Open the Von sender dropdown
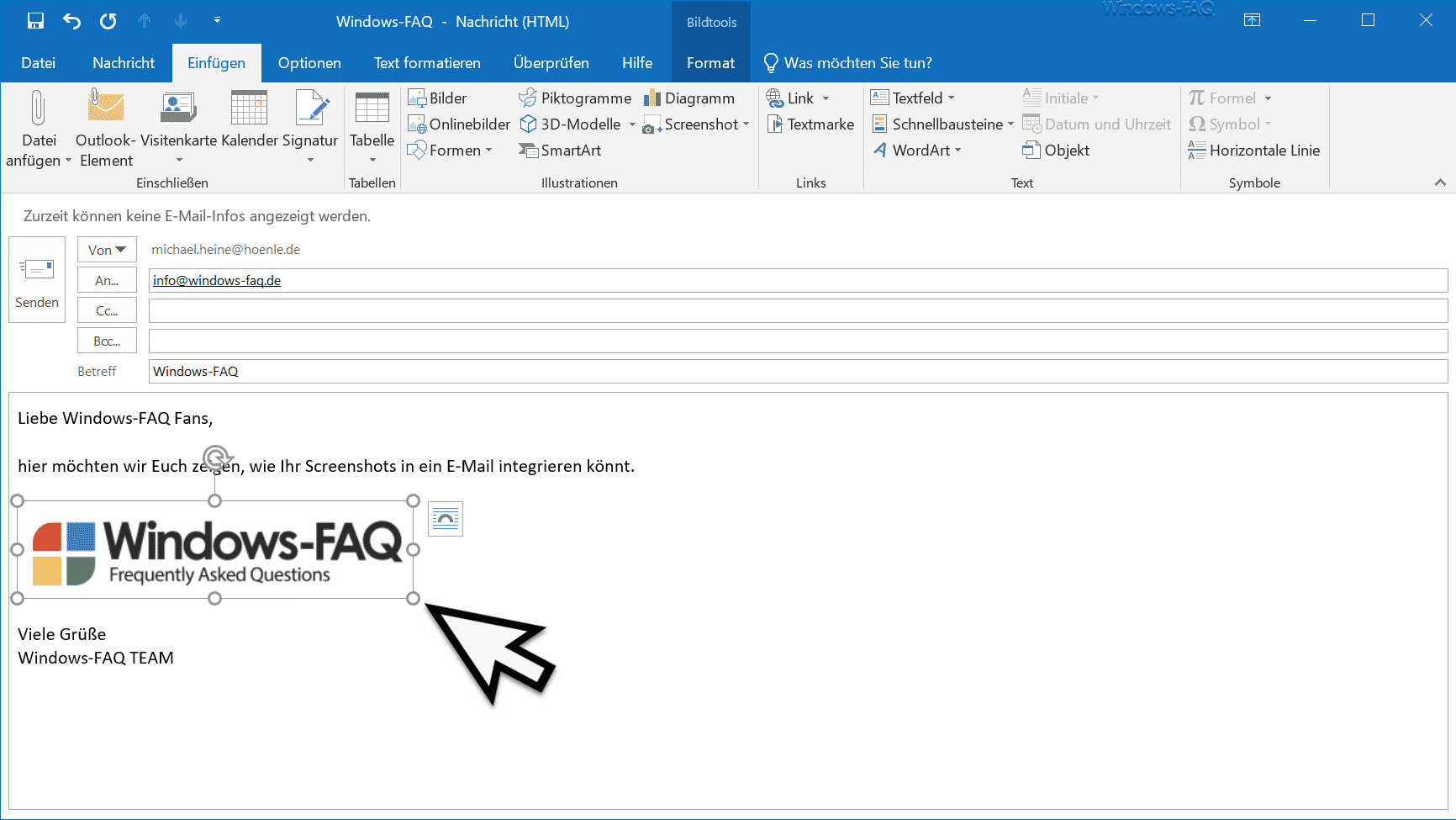The height and width of the screenshot is (820, 1456). coord(107,250)
